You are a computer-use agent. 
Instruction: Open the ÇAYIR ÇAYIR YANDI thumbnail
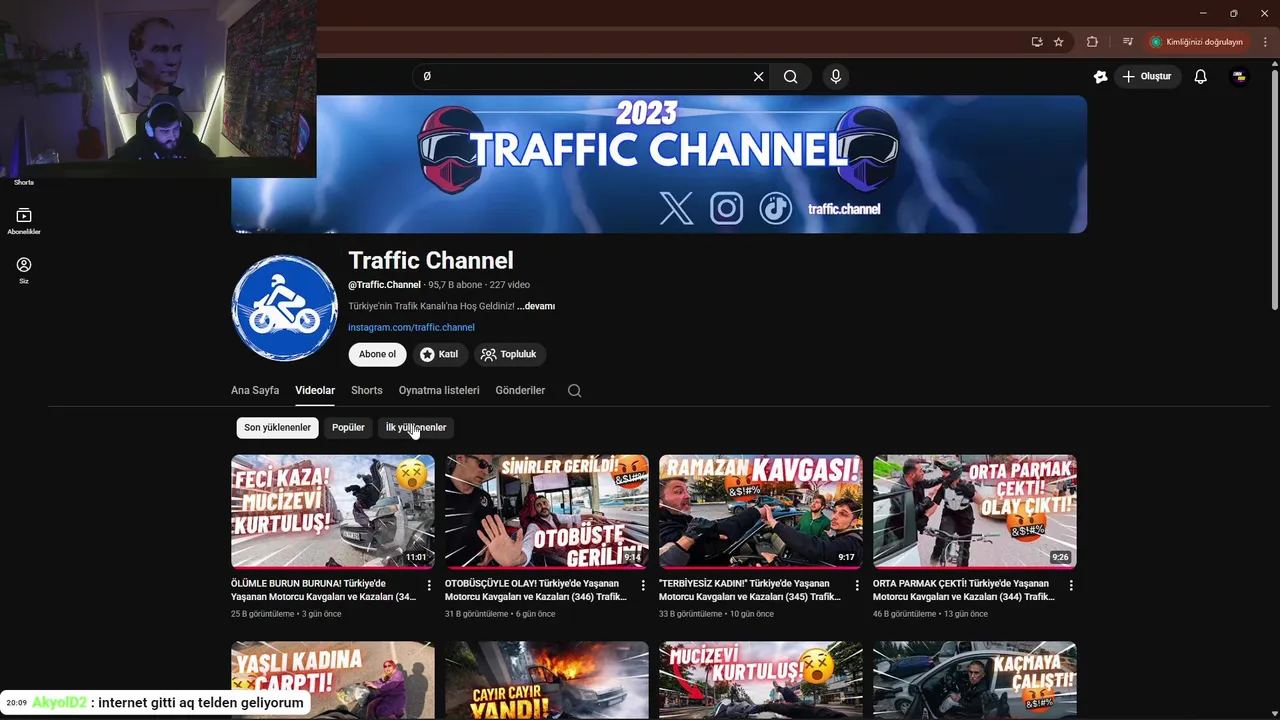point(547,680)
